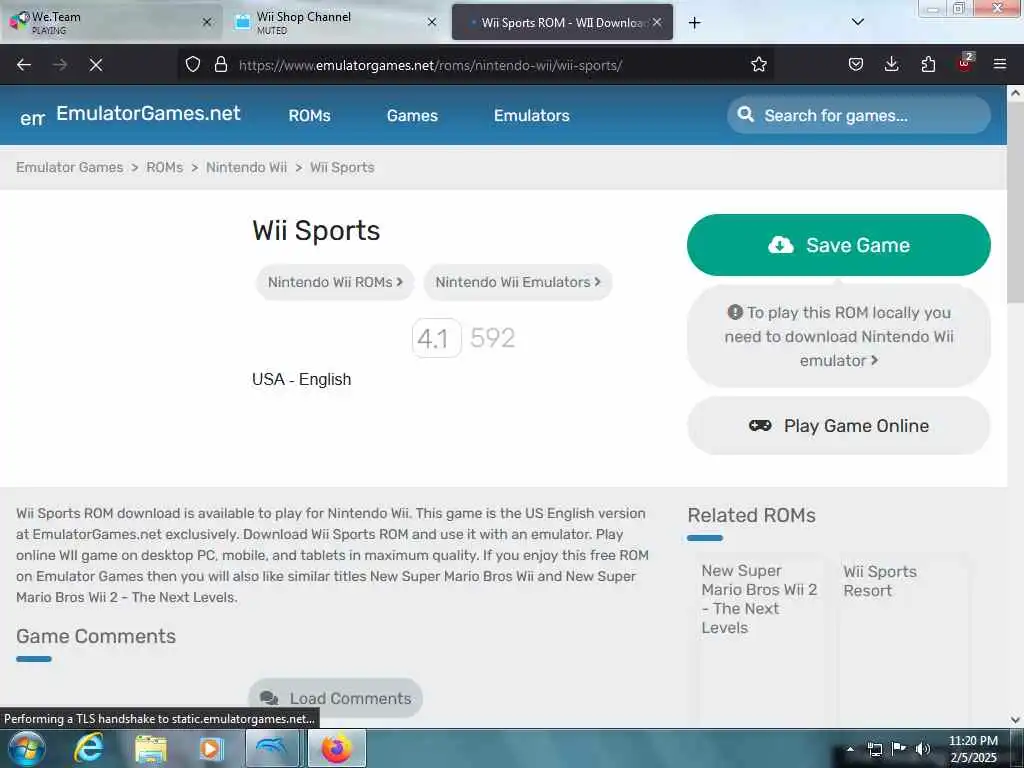1024x768 pixels.
Task: Open Nintendo Wii ROMs pill link
Action: point(335,282)
